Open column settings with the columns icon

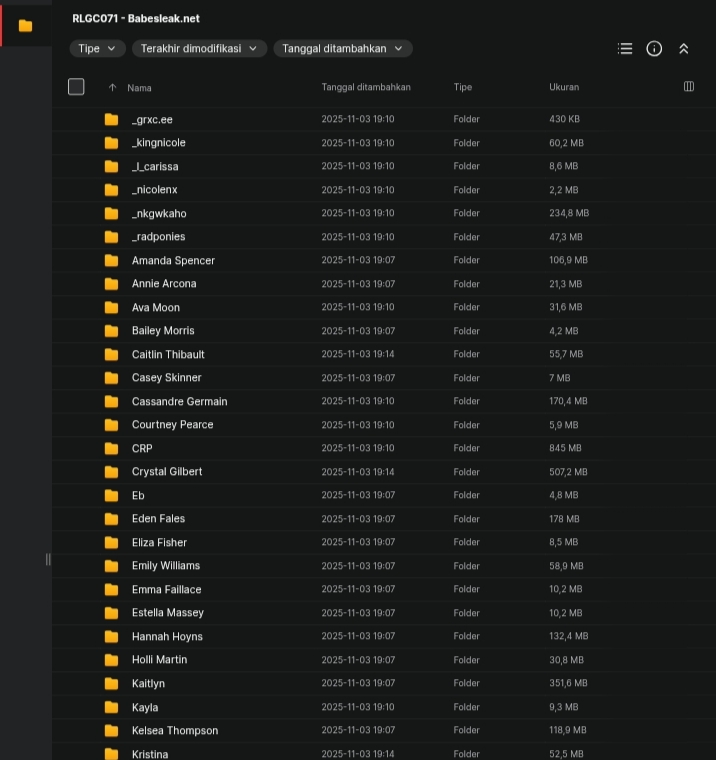pos(688,86)
